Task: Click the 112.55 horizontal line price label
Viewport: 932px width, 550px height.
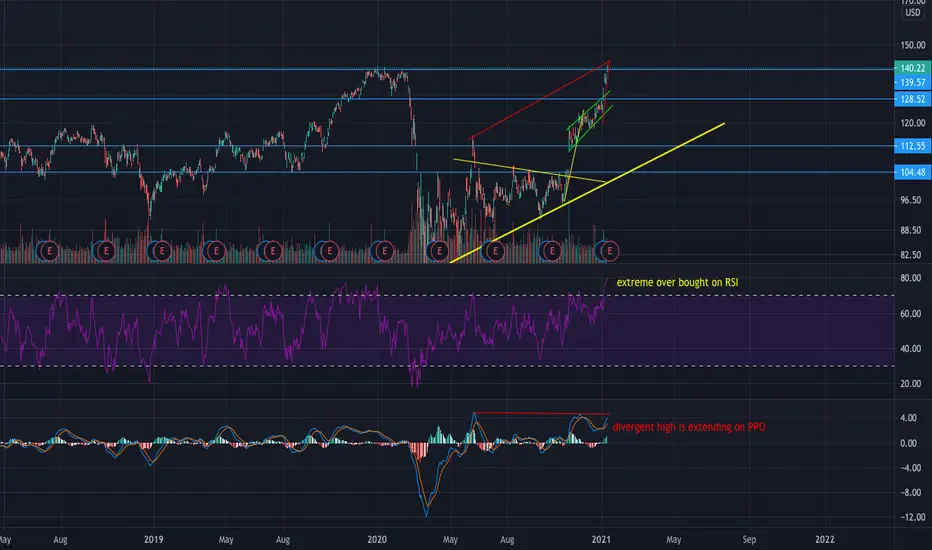Action: click(912, 146)
